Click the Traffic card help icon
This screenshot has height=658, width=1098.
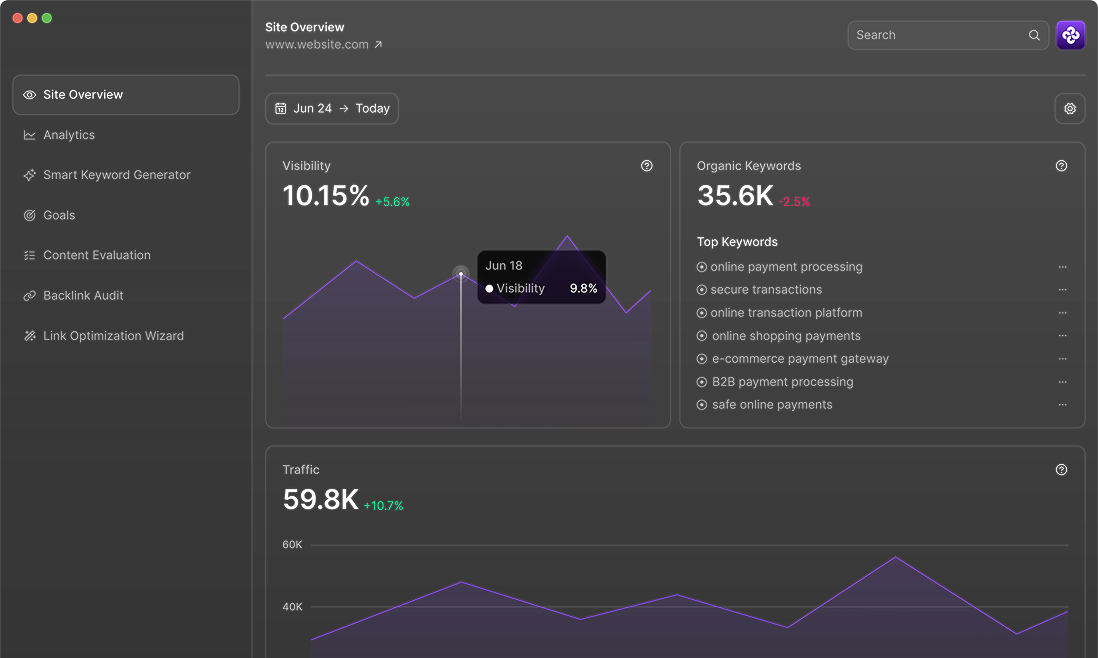[x=1062, y=470]
